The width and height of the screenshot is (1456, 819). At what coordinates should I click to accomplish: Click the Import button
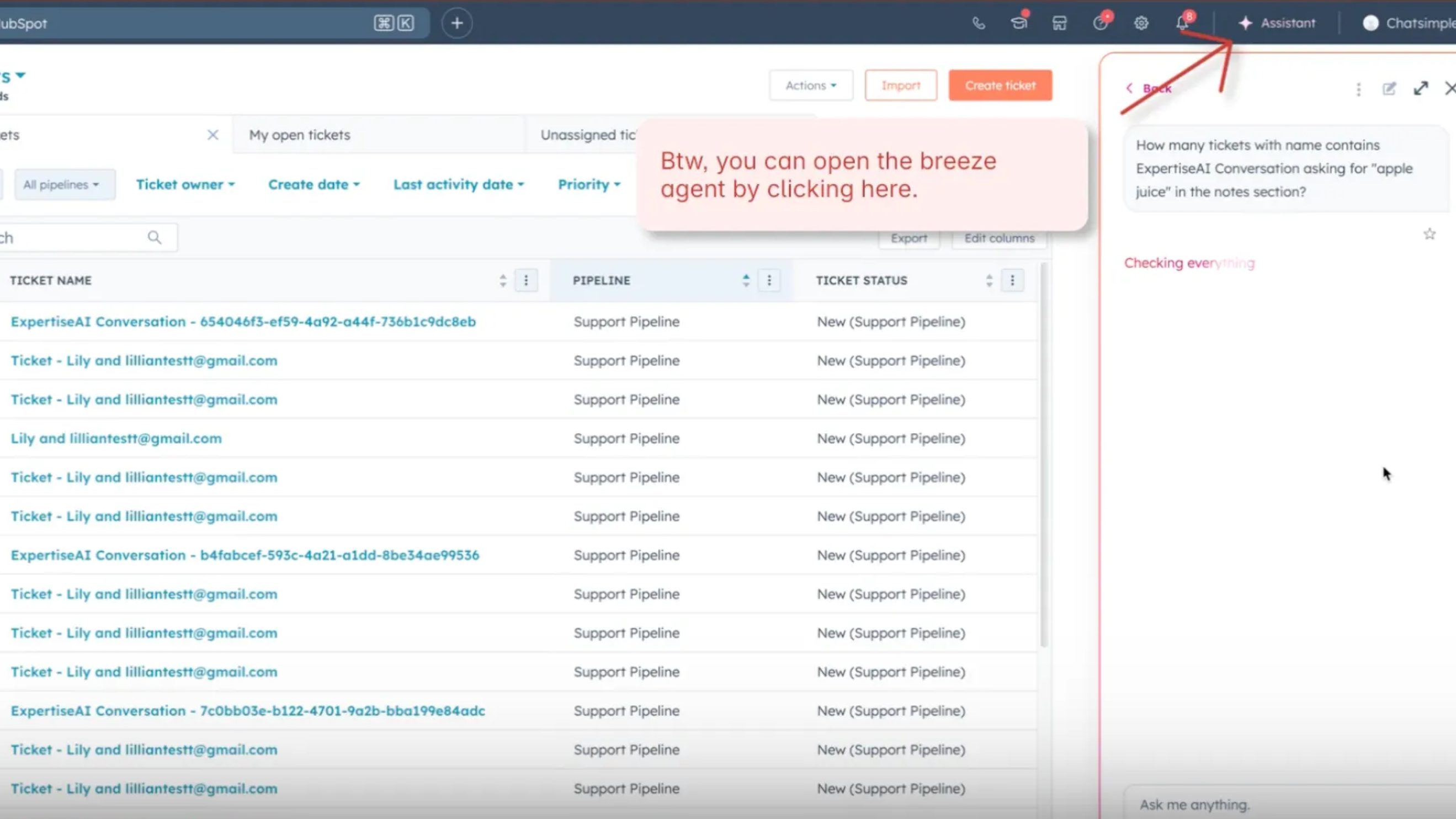point(901,85)
